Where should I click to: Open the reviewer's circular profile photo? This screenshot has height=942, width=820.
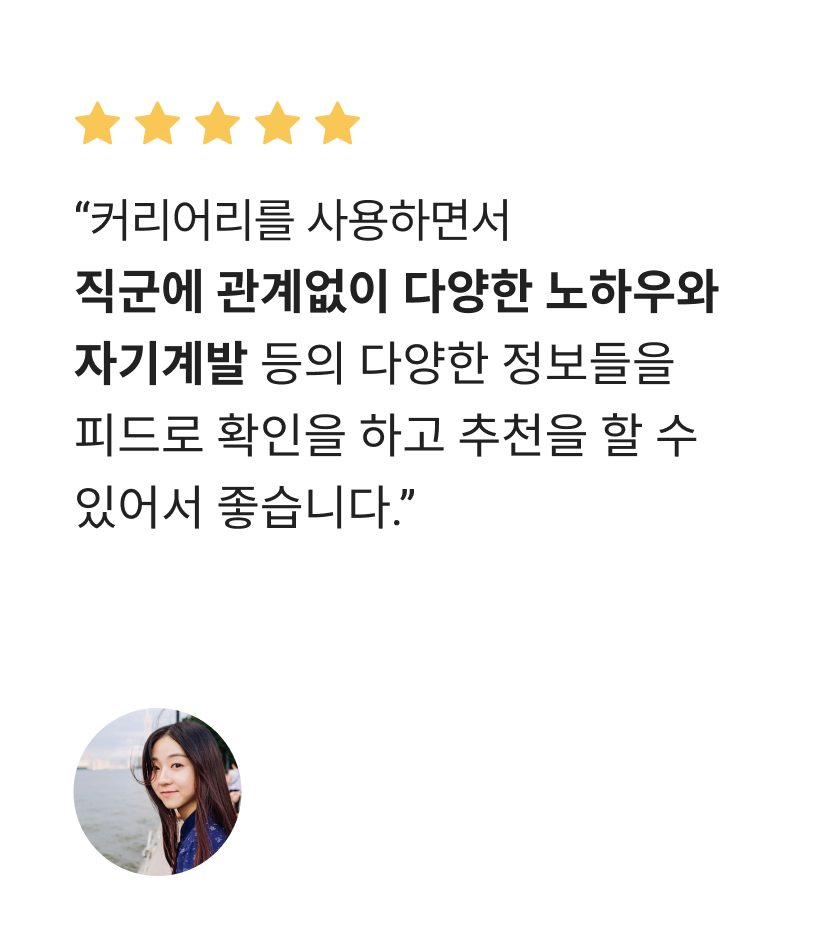tap(158, 792)
